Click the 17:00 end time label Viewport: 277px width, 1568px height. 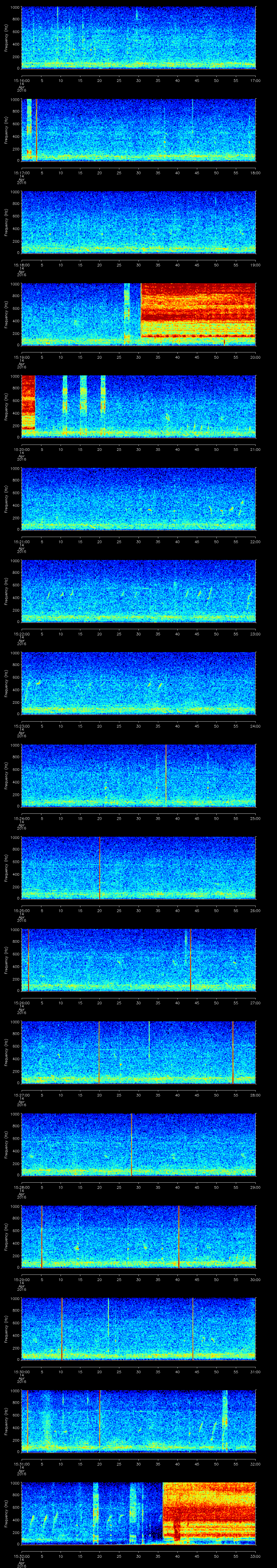click(x=256, y=80)
